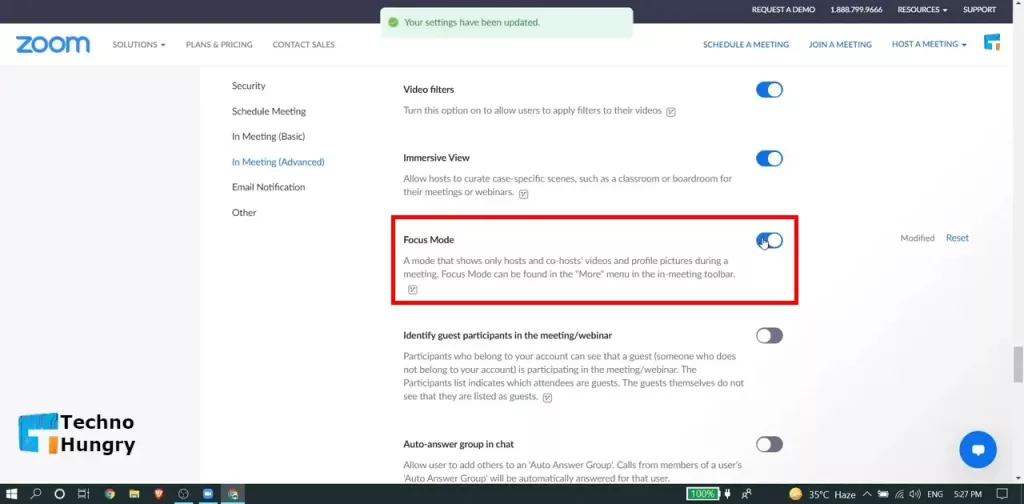Open Task View in the taskbar
Viewport: 1024px width, 504px height.
[x=83, y=494]
